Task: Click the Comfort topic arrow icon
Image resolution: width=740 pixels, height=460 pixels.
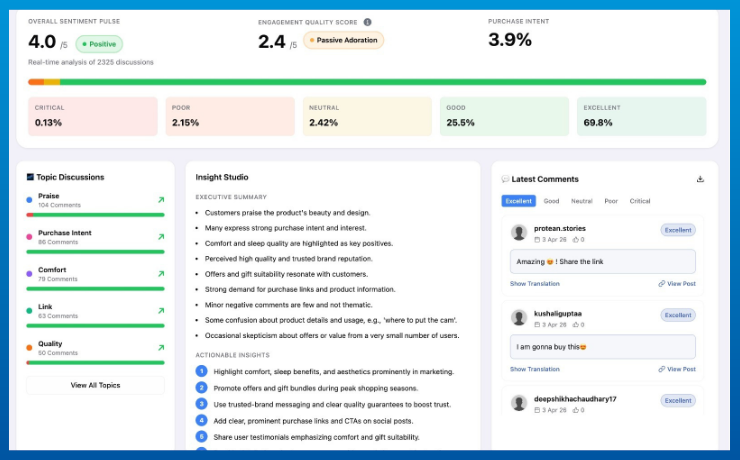Action: (160, 274)
